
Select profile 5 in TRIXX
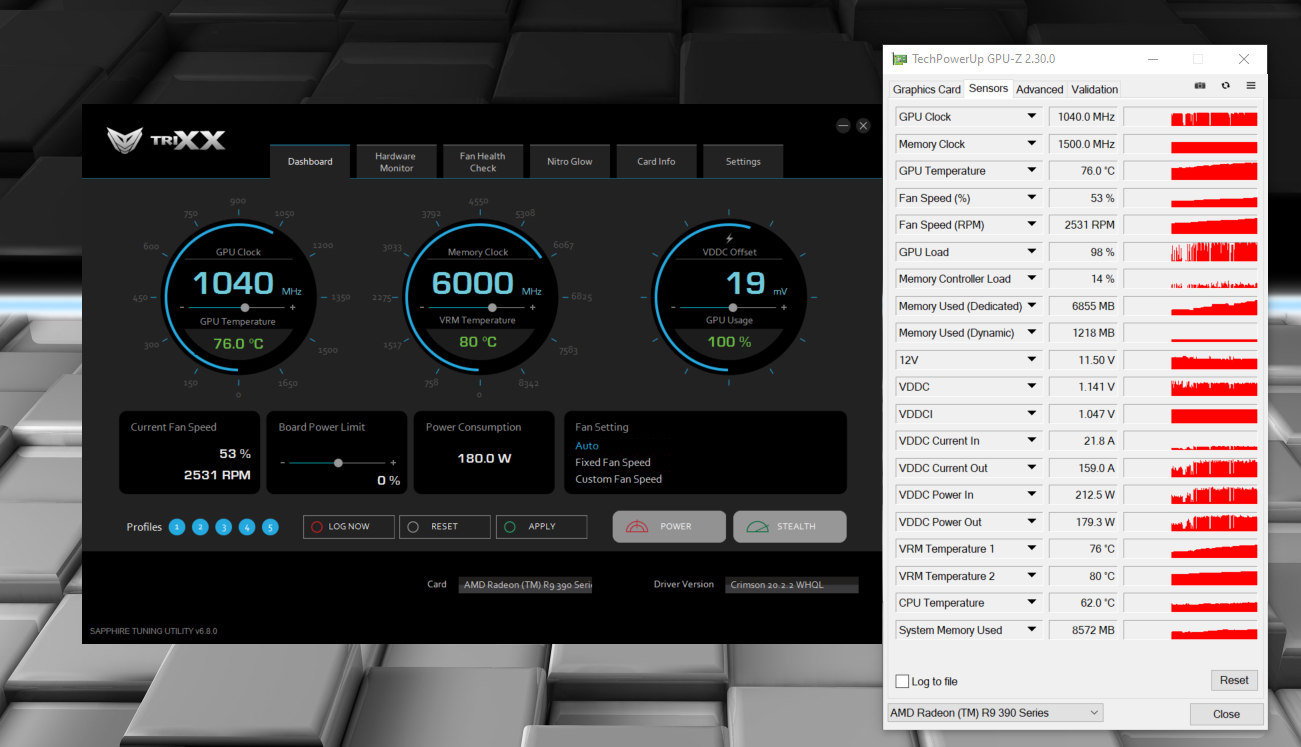click(x=270, y=527)
